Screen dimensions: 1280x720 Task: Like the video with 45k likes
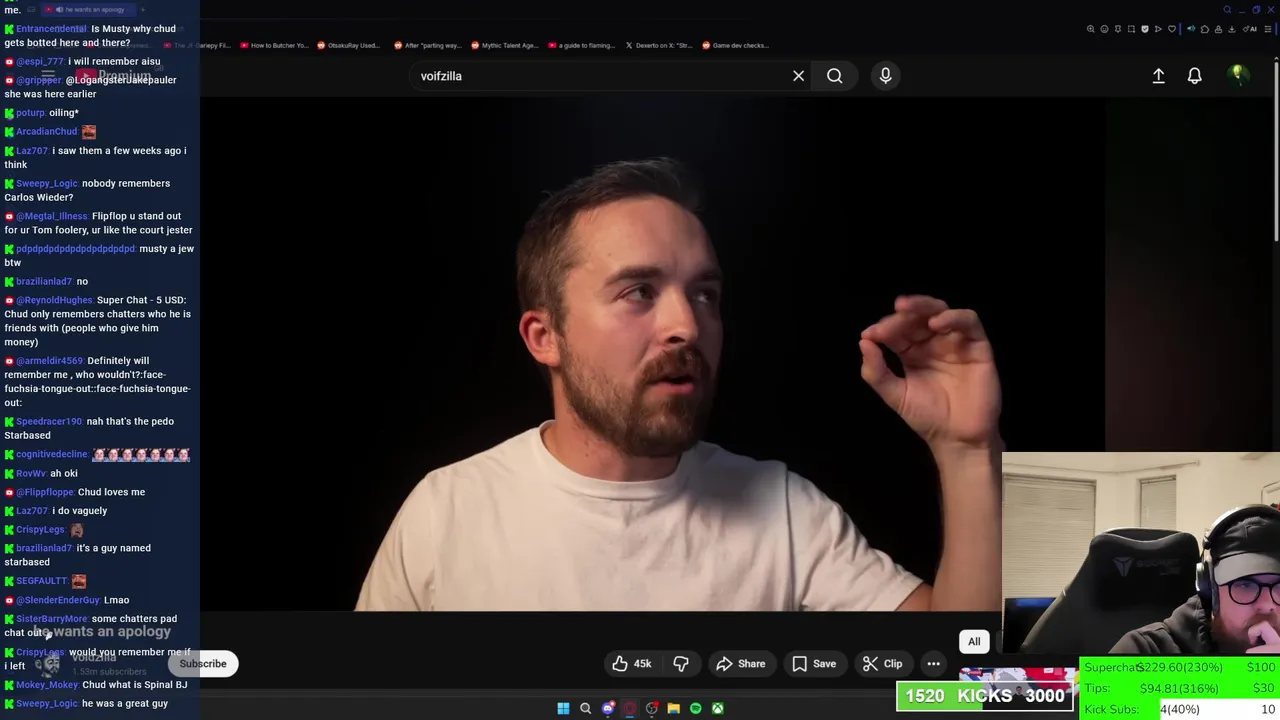tap(632, 663)
